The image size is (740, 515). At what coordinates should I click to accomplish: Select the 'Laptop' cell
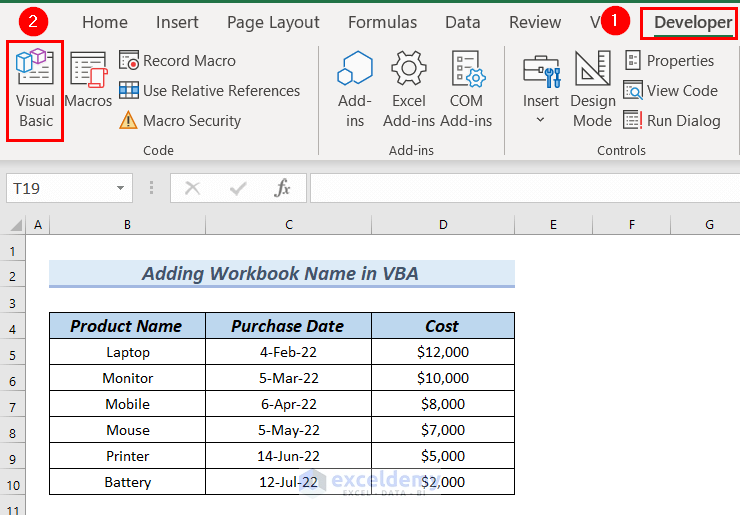127,352
